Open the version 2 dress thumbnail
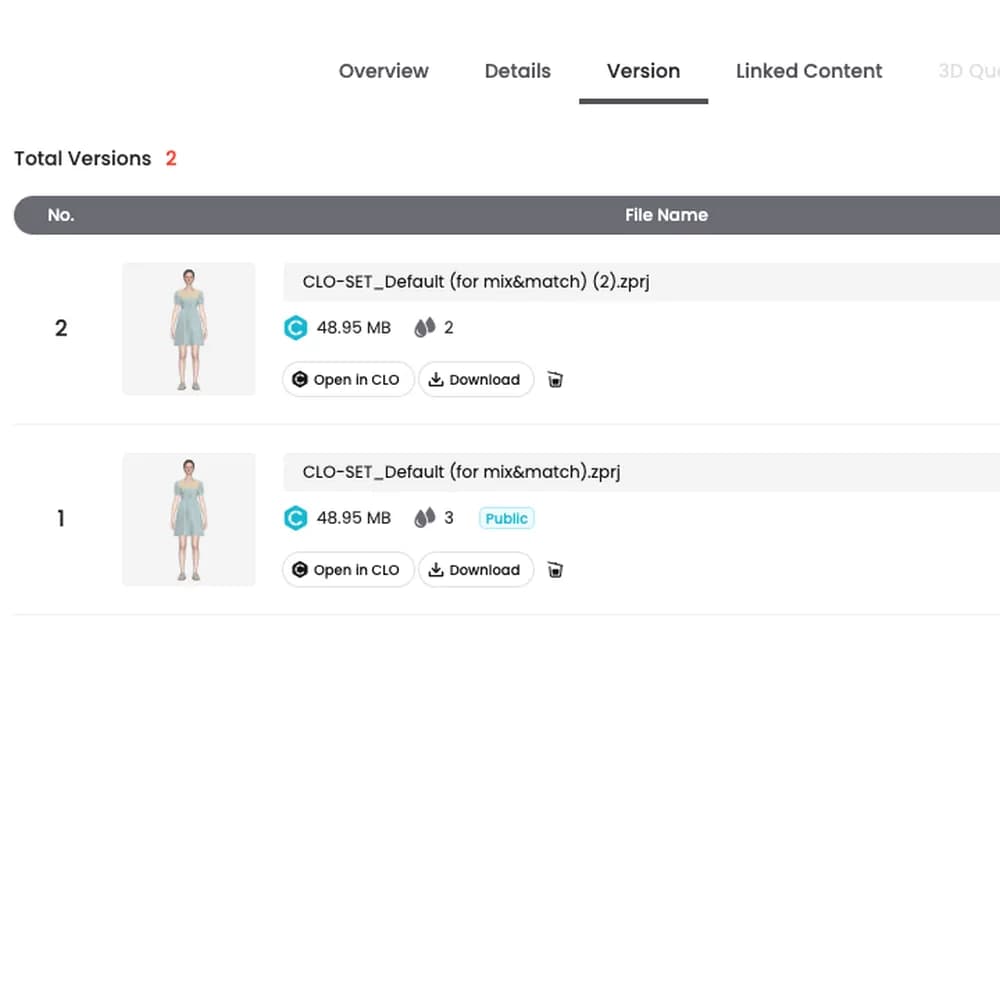The width and height of the screenshot is (1000, 1000). pyautogui.click(x=189, y=328)
